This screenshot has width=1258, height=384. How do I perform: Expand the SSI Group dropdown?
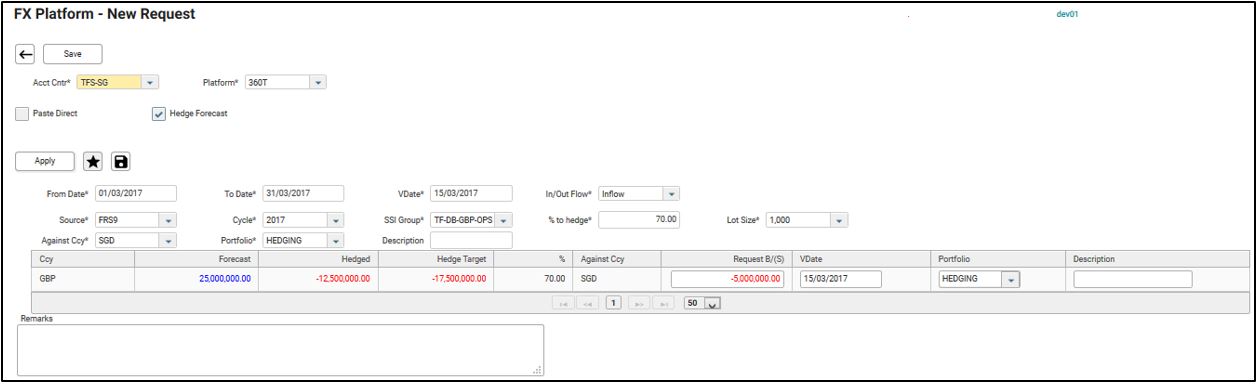point(504,220)
